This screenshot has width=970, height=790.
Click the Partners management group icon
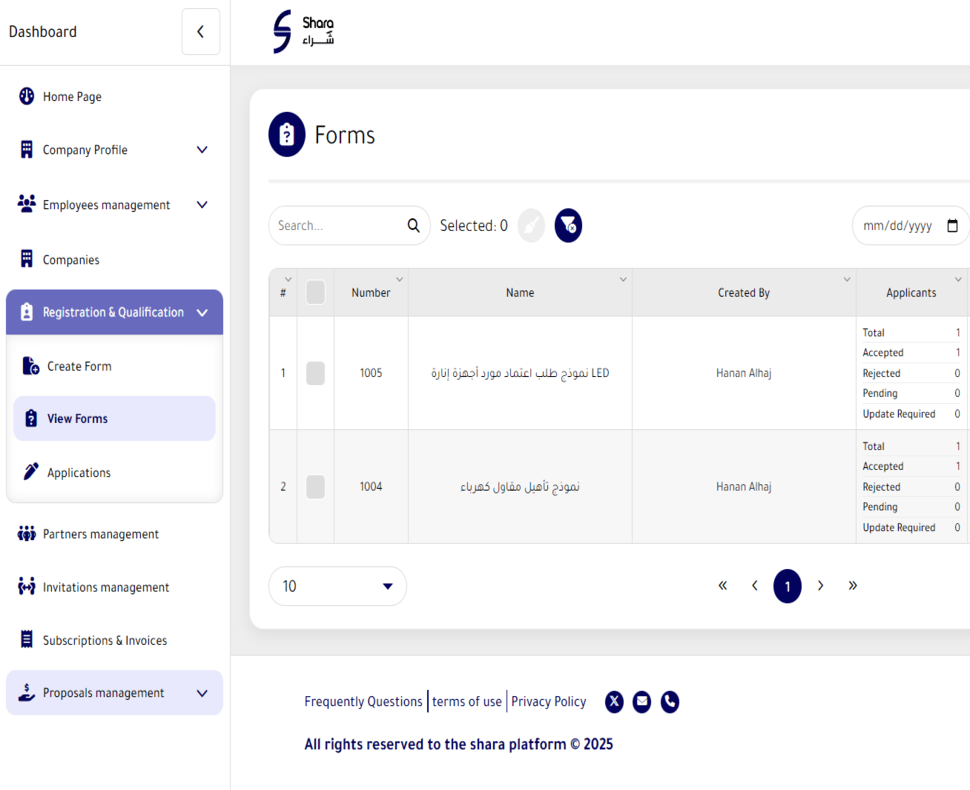click(27, 533)
